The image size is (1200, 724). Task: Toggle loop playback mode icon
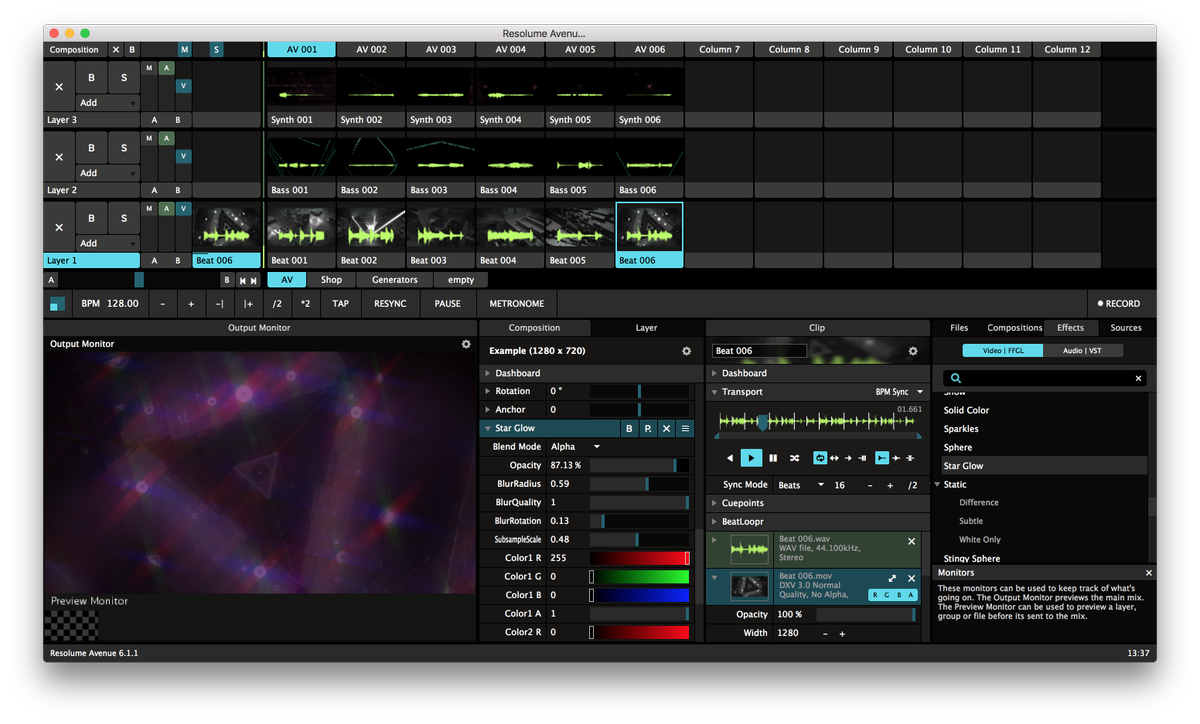click(x=820, y=458)
